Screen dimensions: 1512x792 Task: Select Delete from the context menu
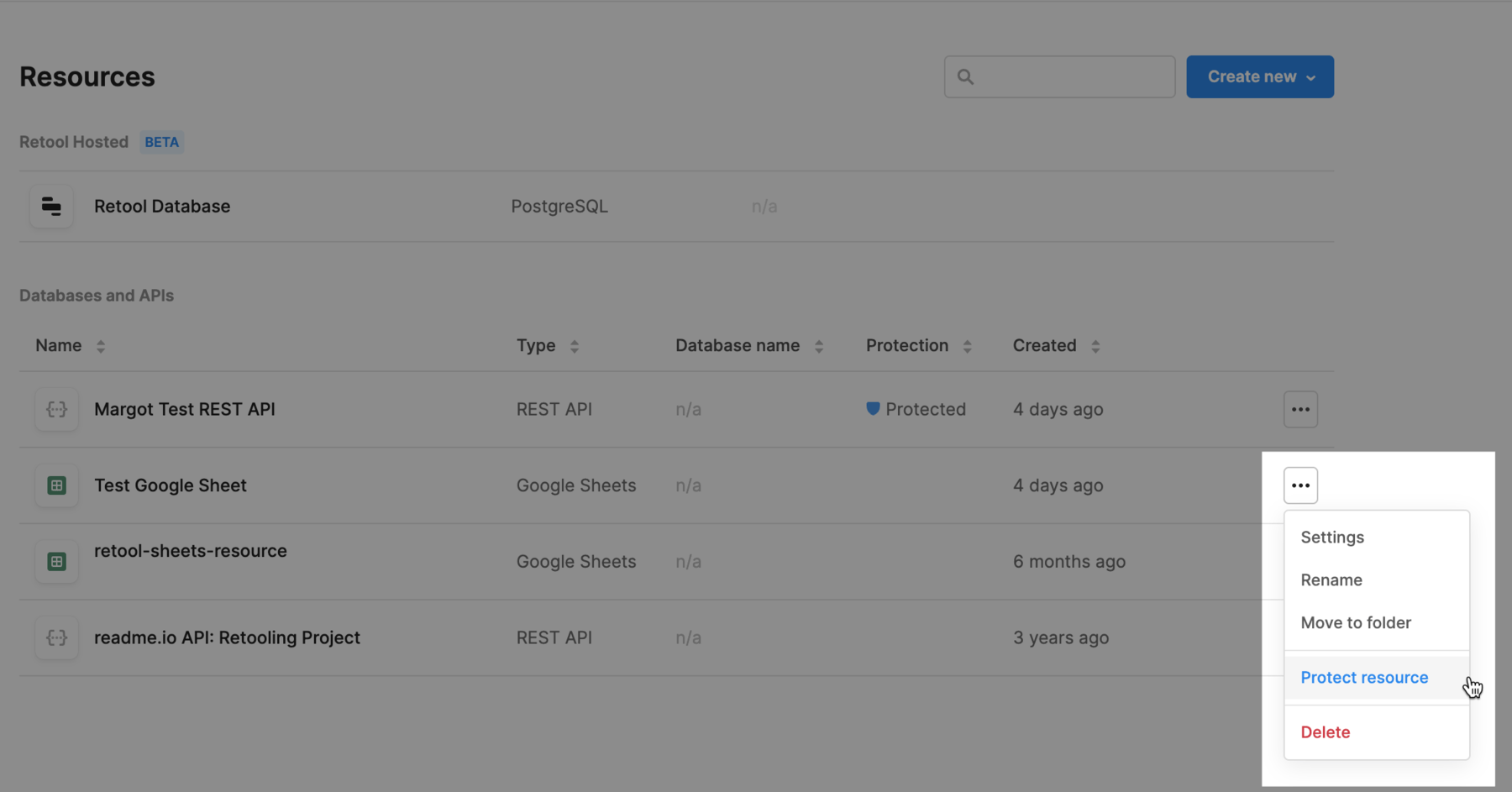coord(1377,732)
